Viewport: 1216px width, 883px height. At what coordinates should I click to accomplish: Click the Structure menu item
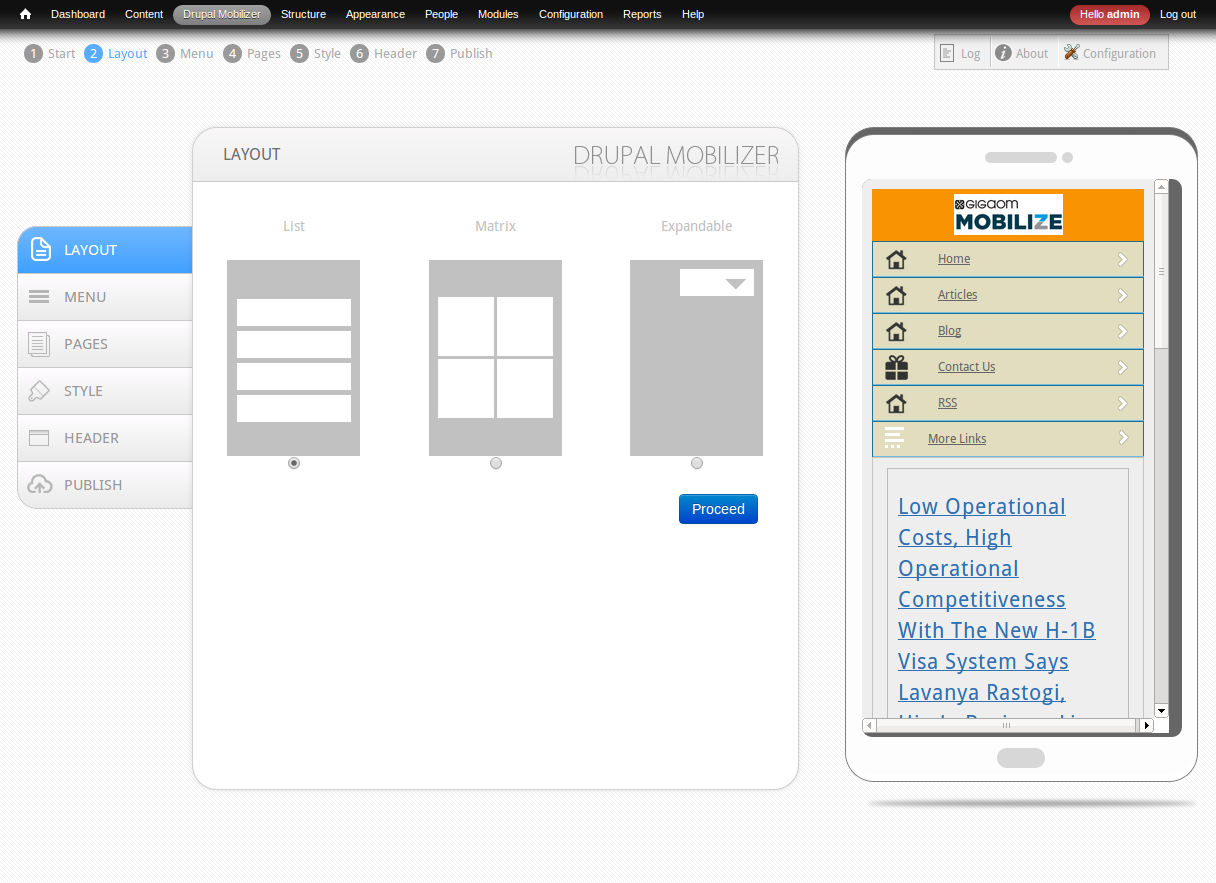[x=303, y=14]
